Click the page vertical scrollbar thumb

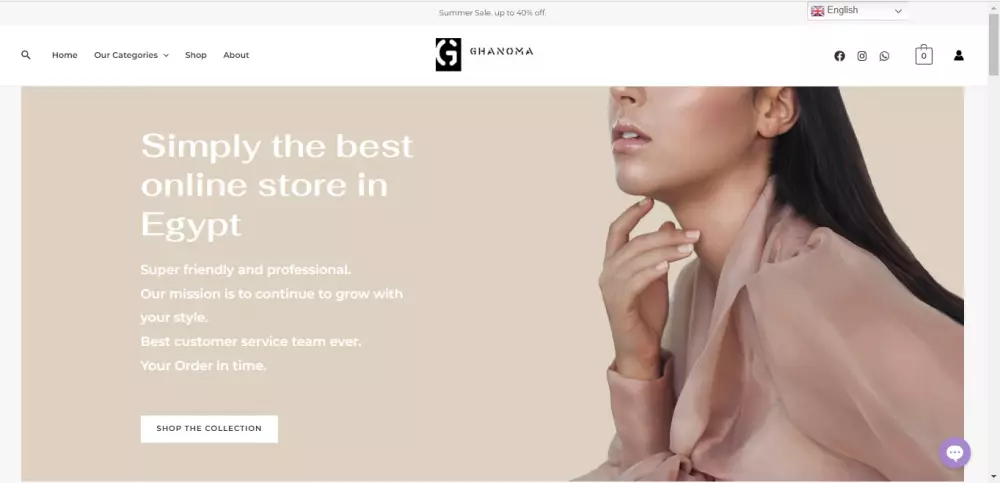coord(994,43)
